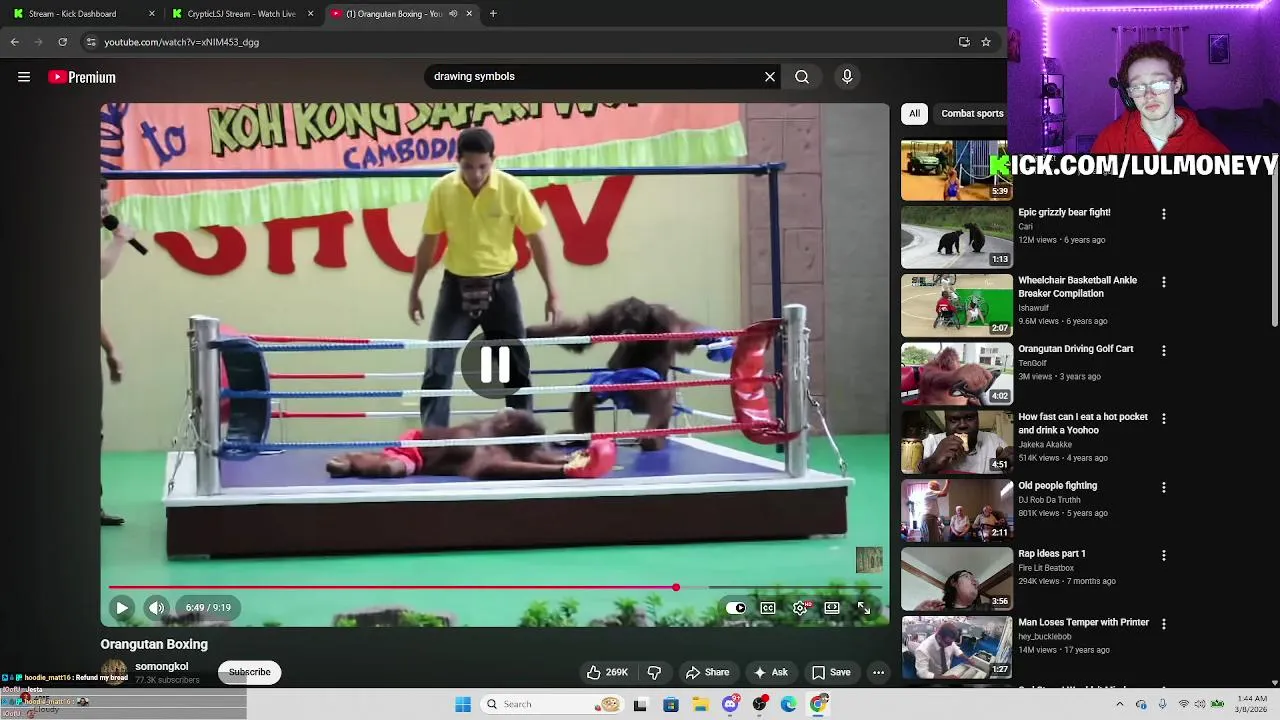Click the magnifier search button

[x=802, y=77]
